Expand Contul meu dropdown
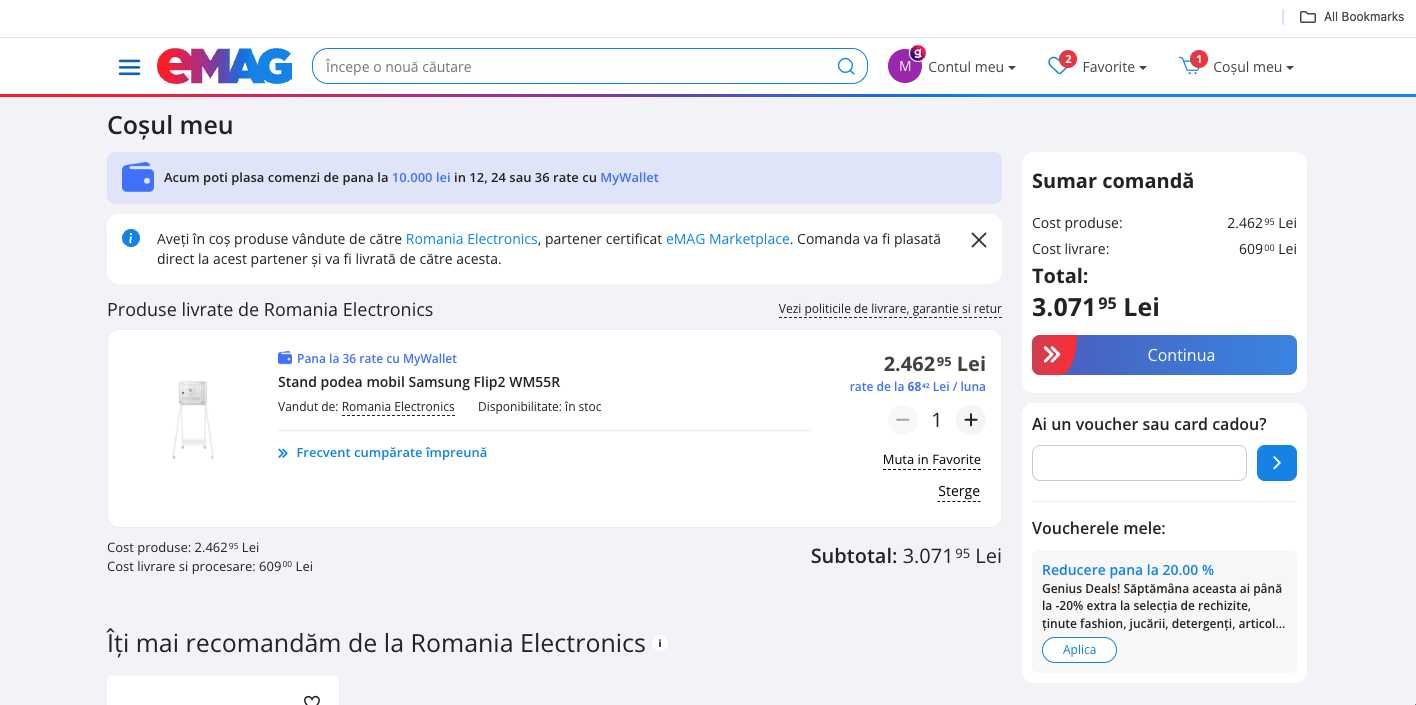Screen dimensions: 1416x705 972,67
